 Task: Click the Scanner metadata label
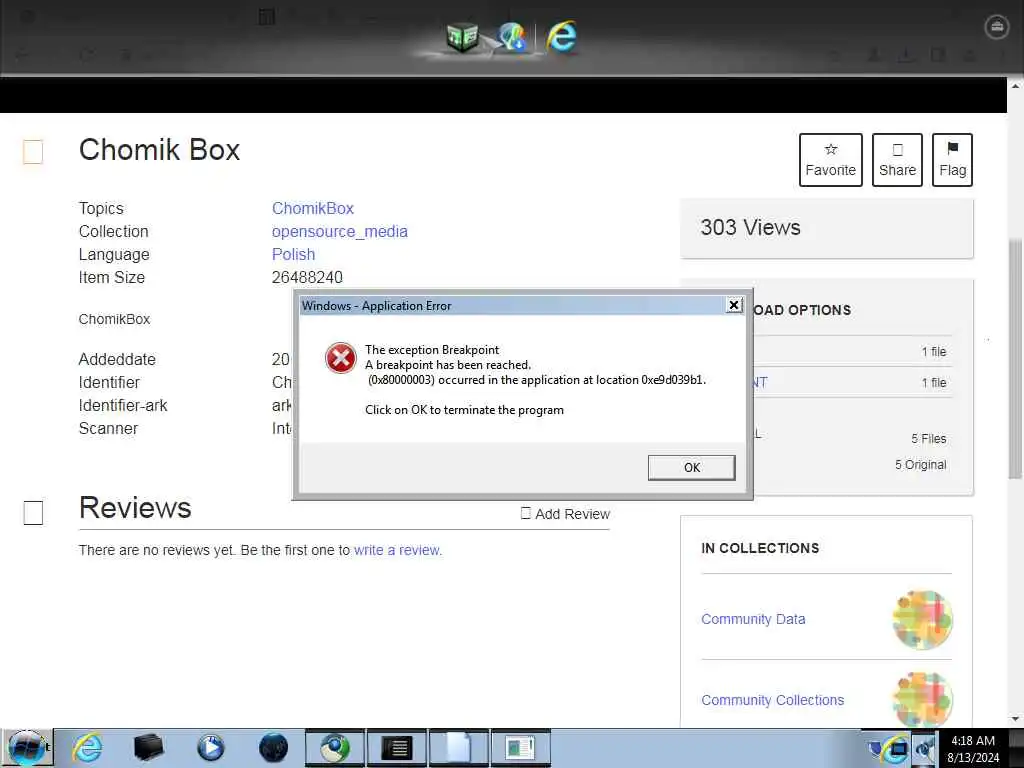pyautogui.click(x=108, y=428)
